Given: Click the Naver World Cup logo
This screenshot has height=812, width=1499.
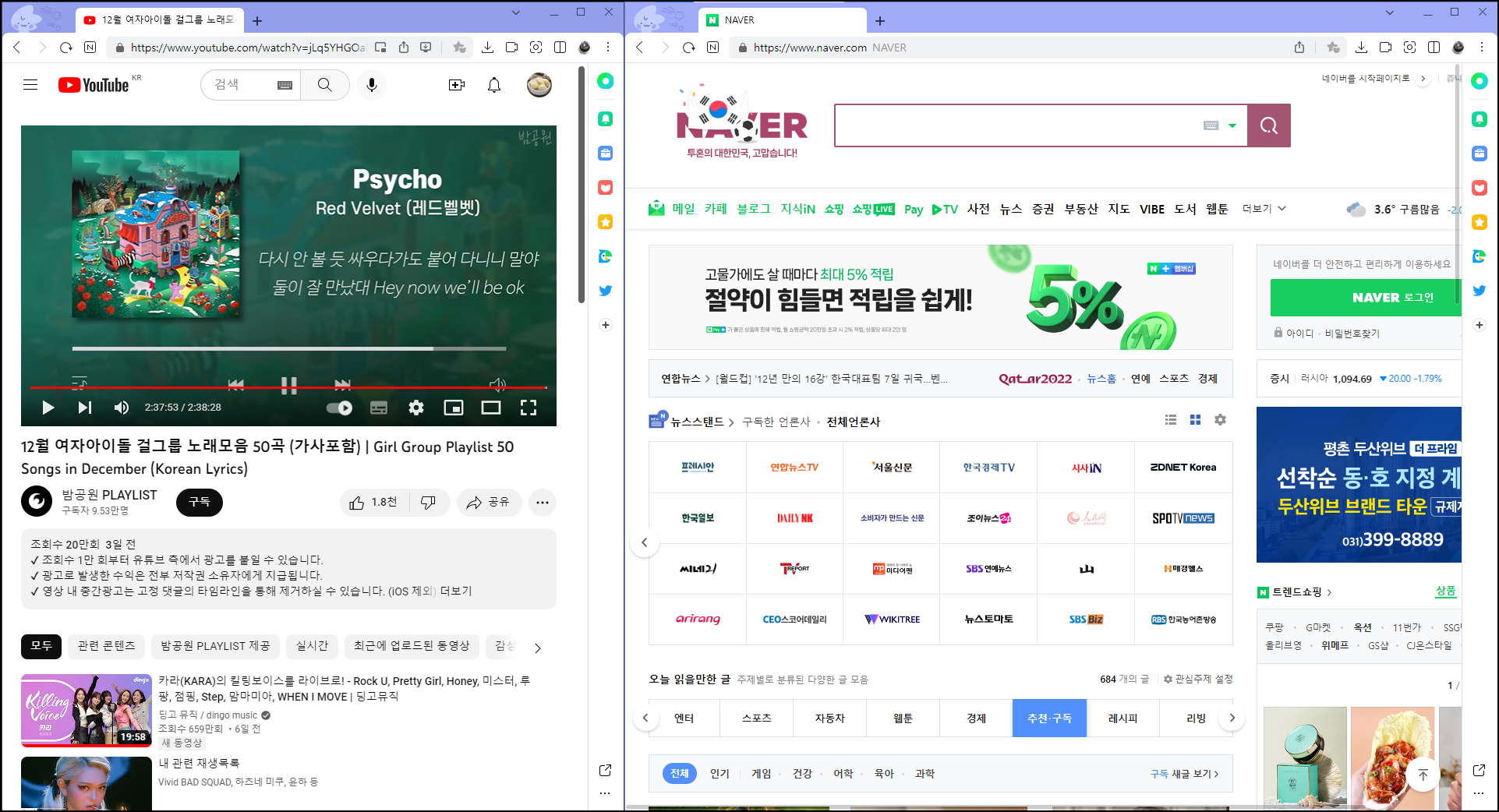Looking at the screenshot, I should (741, 122).
